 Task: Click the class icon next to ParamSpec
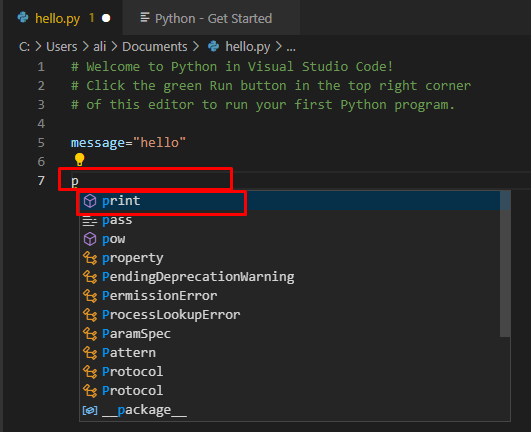pyautogui.click(x=90, y=334)
